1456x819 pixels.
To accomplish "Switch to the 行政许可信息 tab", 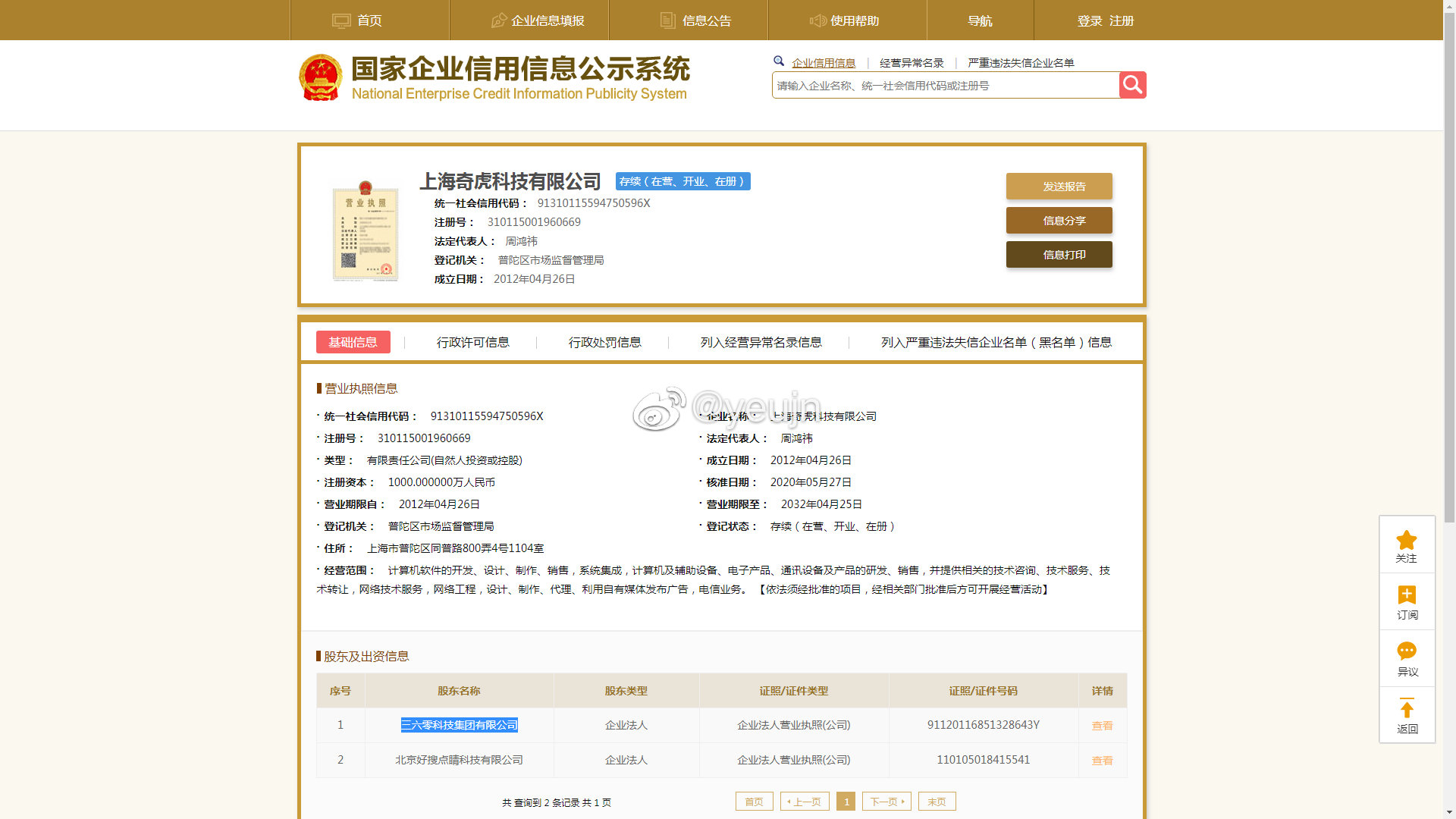I will [473, 342].
